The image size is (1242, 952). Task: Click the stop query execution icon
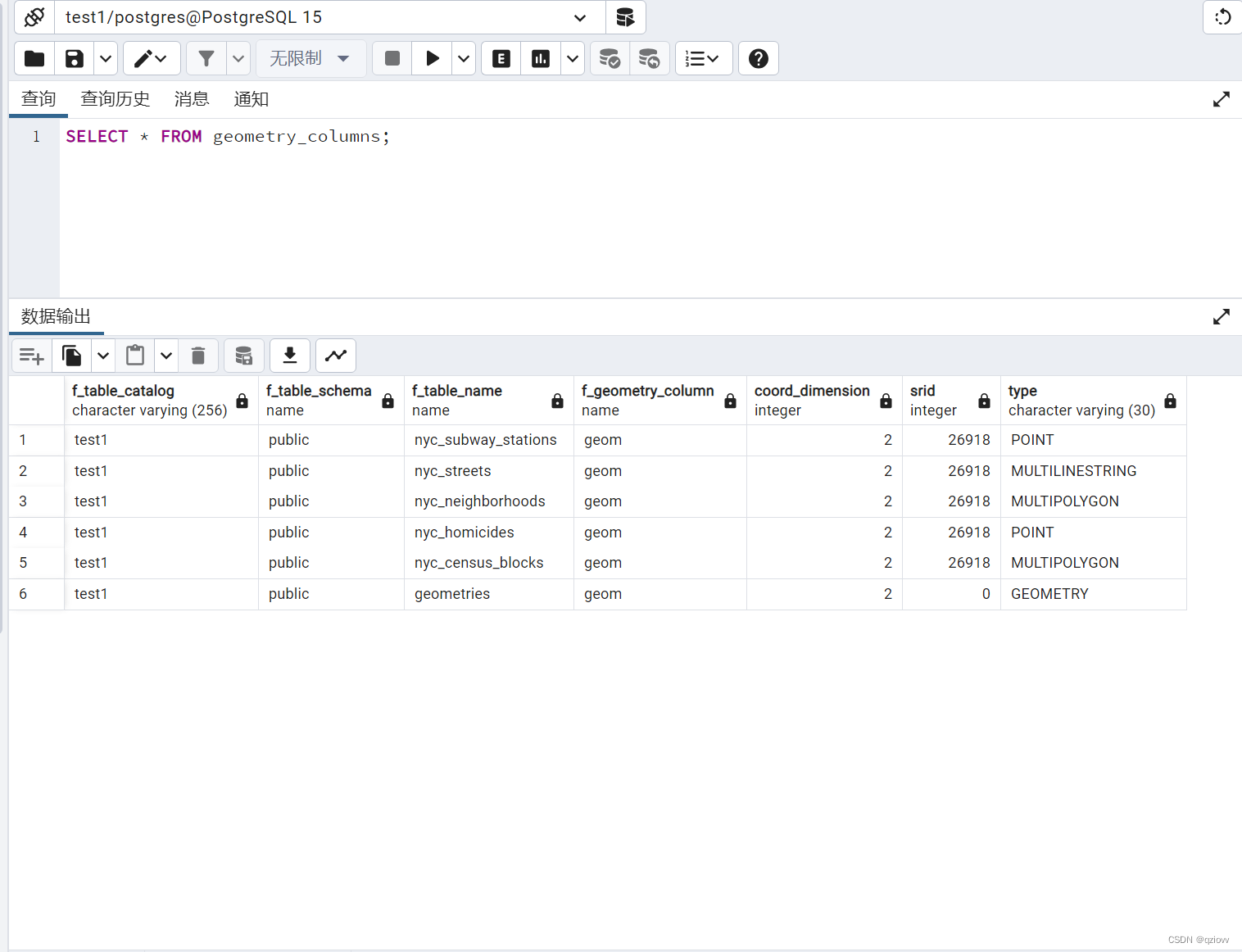pyautogui.click(x=392, y=58)
